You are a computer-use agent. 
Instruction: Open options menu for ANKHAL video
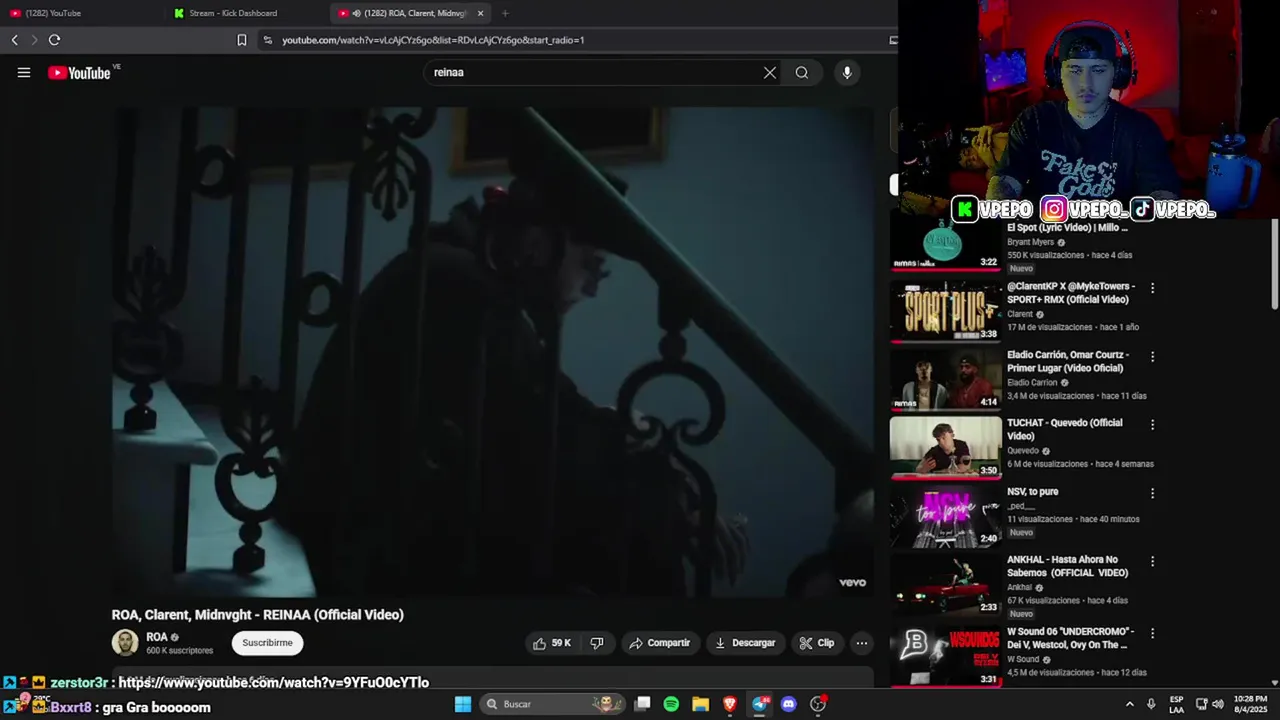(1152, 561)
